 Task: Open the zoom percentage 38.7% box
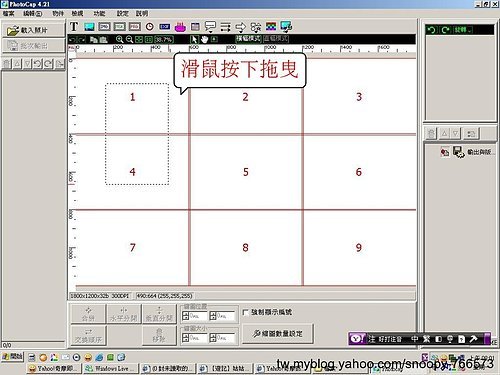click(x=164, y=39)
